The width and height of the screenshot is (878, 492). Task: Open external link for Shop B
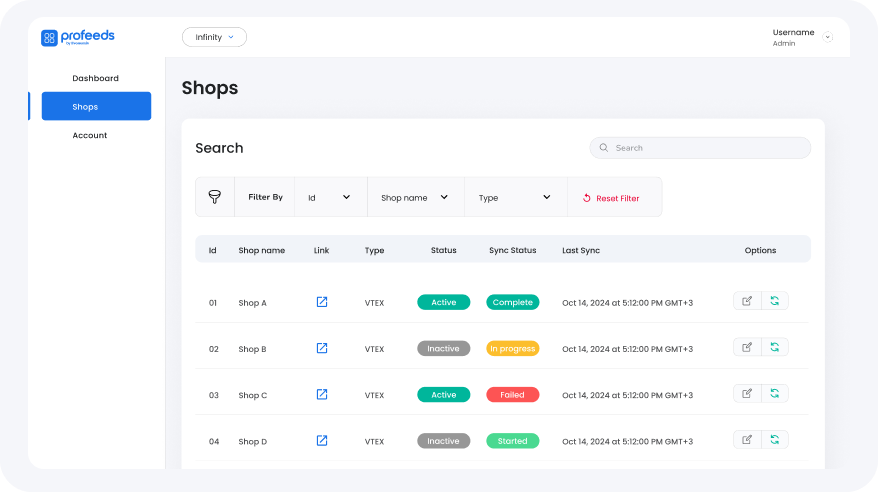[322, 348]
